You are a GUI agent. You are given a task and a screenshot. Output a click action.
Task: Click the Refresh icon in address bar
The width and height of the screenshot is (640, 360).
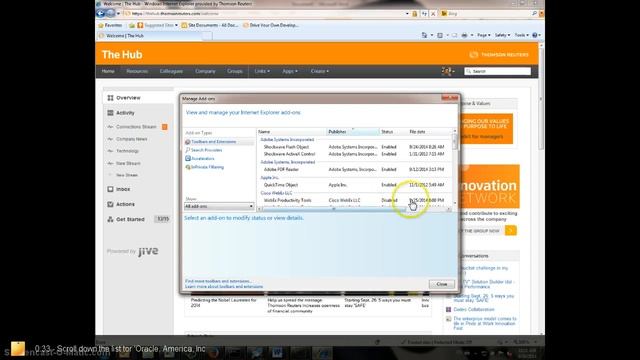click(424, 13)
